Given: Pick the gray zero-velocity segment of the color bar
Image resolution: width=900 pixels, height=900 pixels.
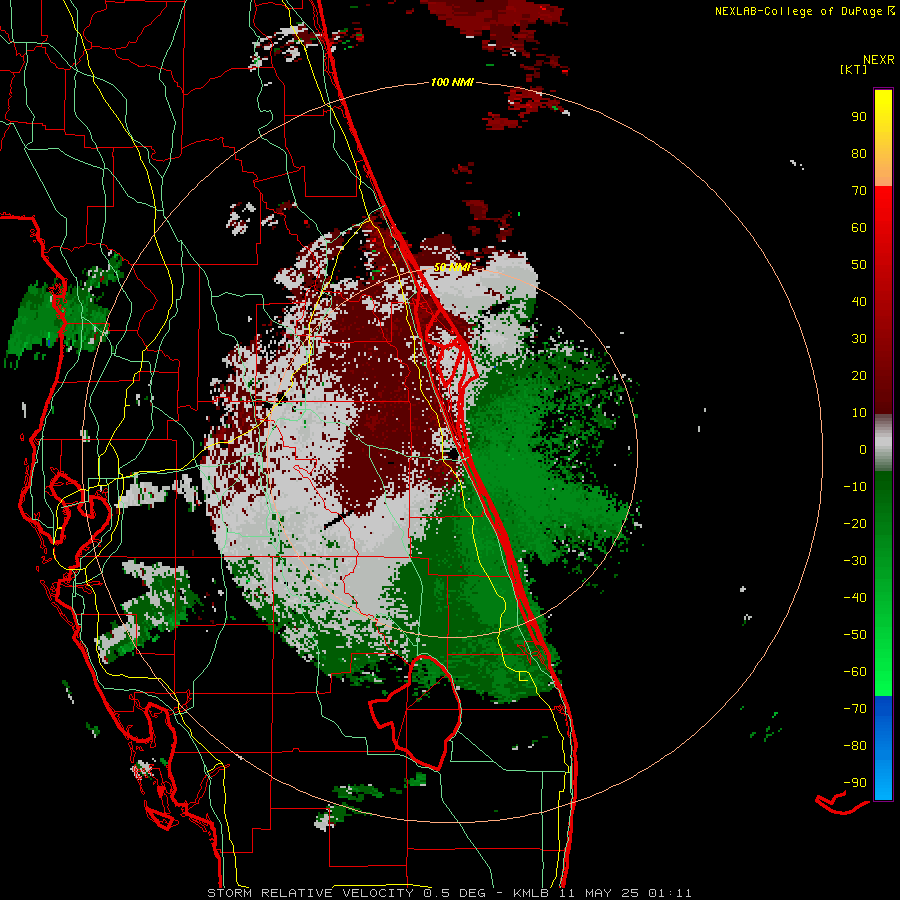Looking at the screenshot, I should pyautogui.click(x=883, y=443).
